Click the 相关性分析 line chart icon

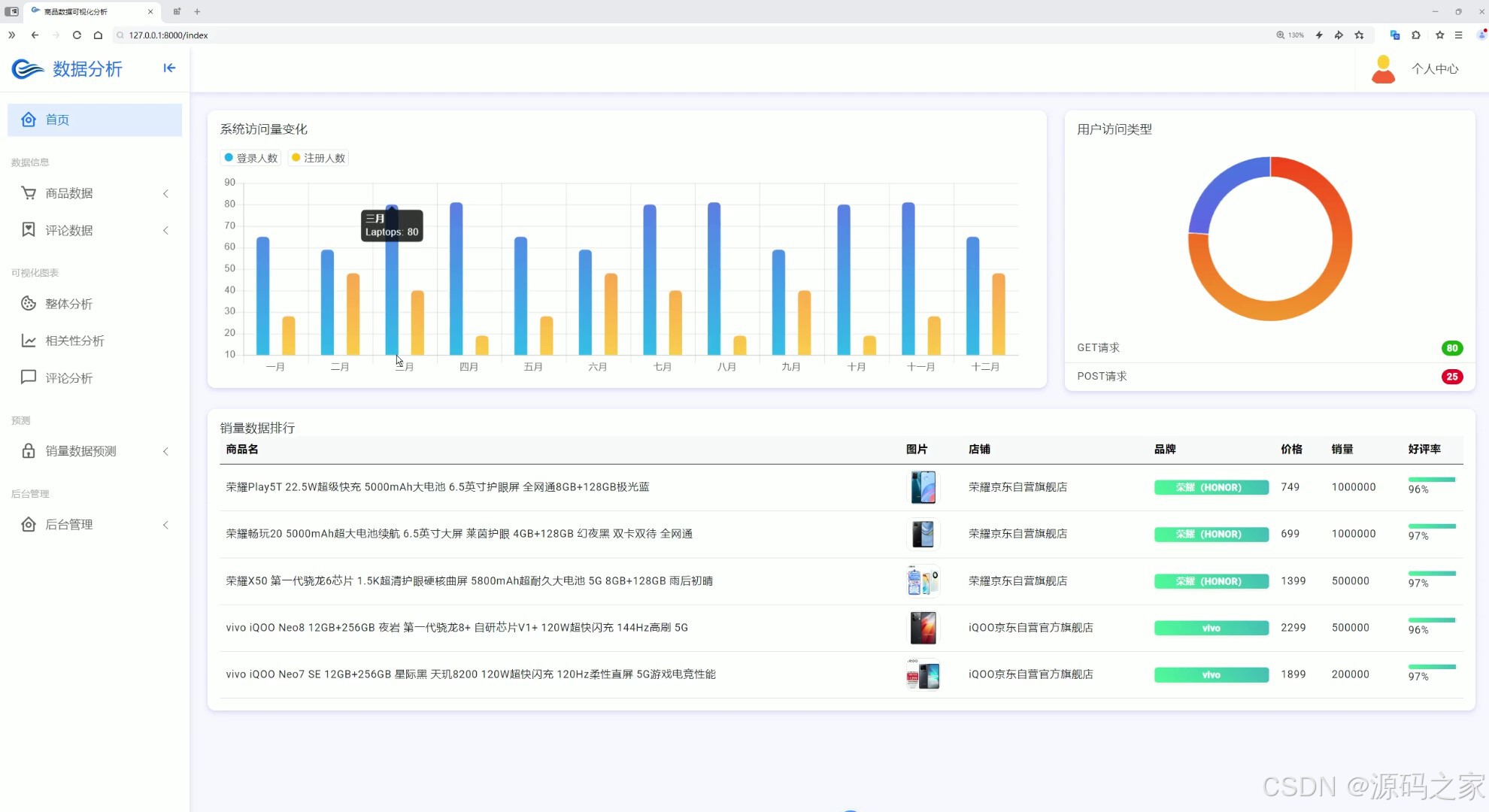[29, 341]
